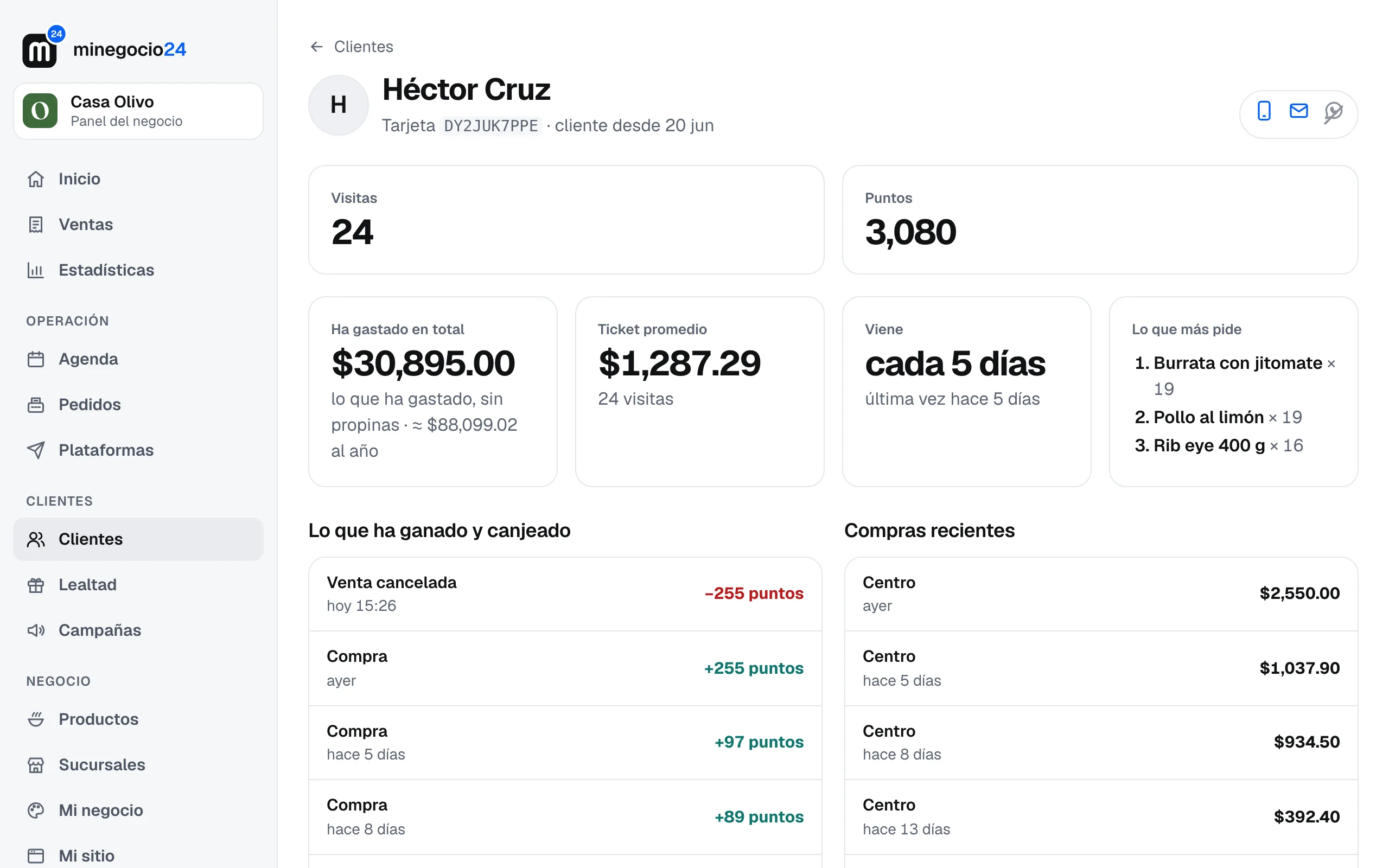1389x868 pixels.
Task: Click the Agenda calendar icon
Action: (x=36, y=359)
